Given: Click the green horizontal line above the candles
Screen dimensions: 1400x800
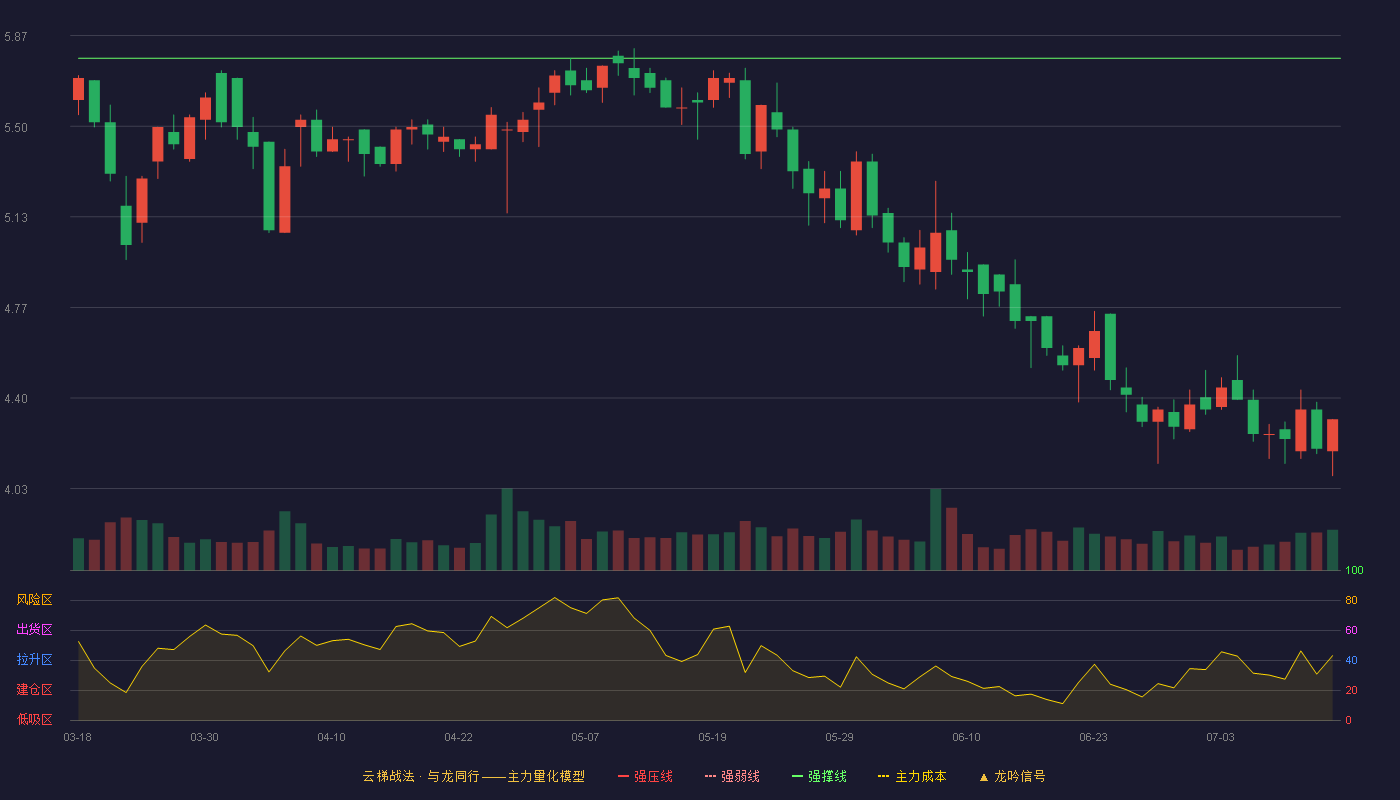Looking at the screenshot, I should pyautogui.click(x=709, y=58).
